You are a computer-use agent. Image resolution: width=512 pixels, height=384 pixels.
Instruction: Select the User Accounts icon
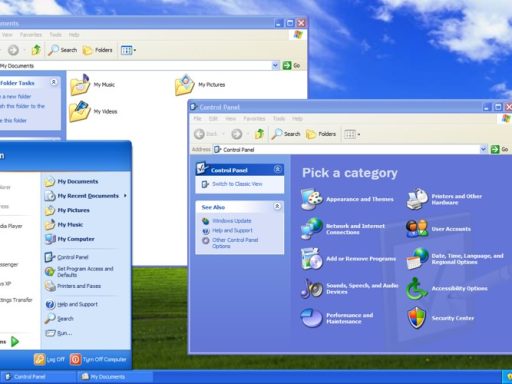417,229
